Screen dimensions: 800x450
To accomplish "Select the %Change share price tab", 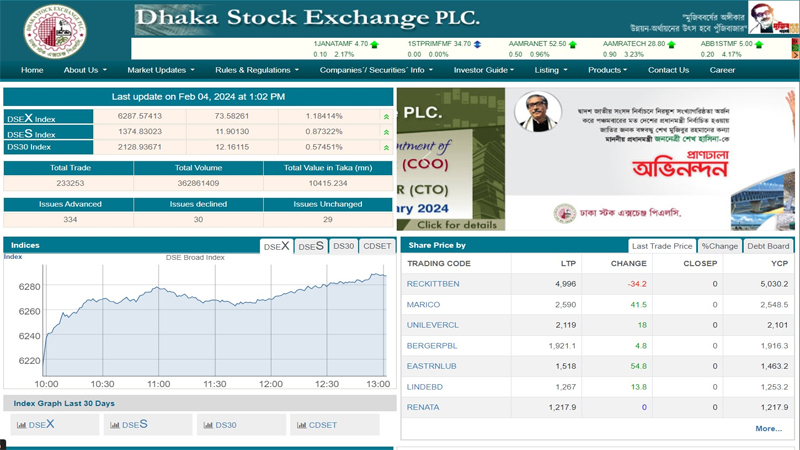I will 719,246.
